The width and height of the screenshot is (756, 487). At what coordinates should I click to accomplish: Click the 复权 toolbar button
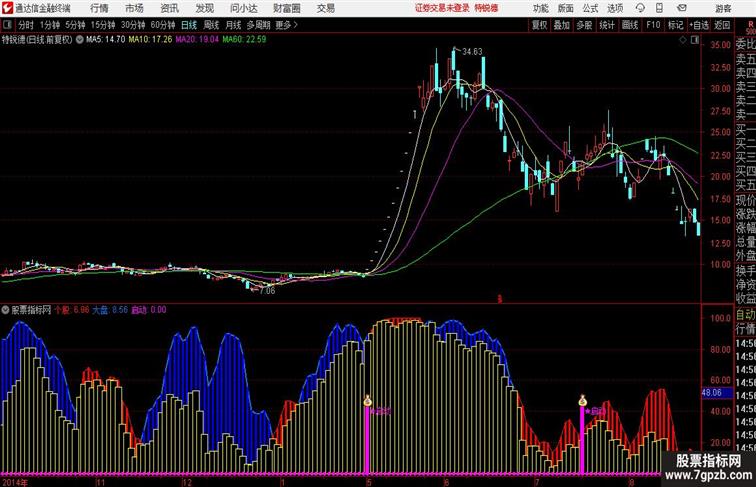click(539, 25)
